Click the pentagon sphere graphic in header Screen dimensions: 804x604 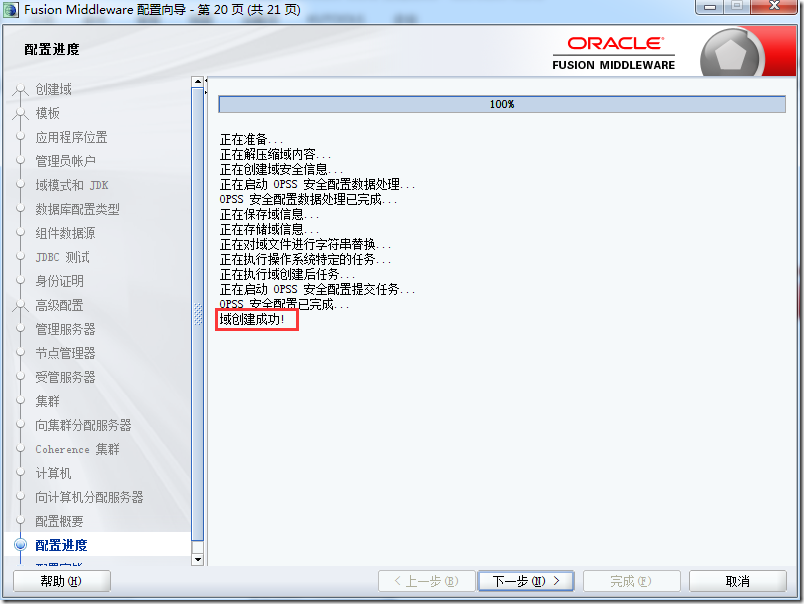pyautogui.click(x=730, y=54)
